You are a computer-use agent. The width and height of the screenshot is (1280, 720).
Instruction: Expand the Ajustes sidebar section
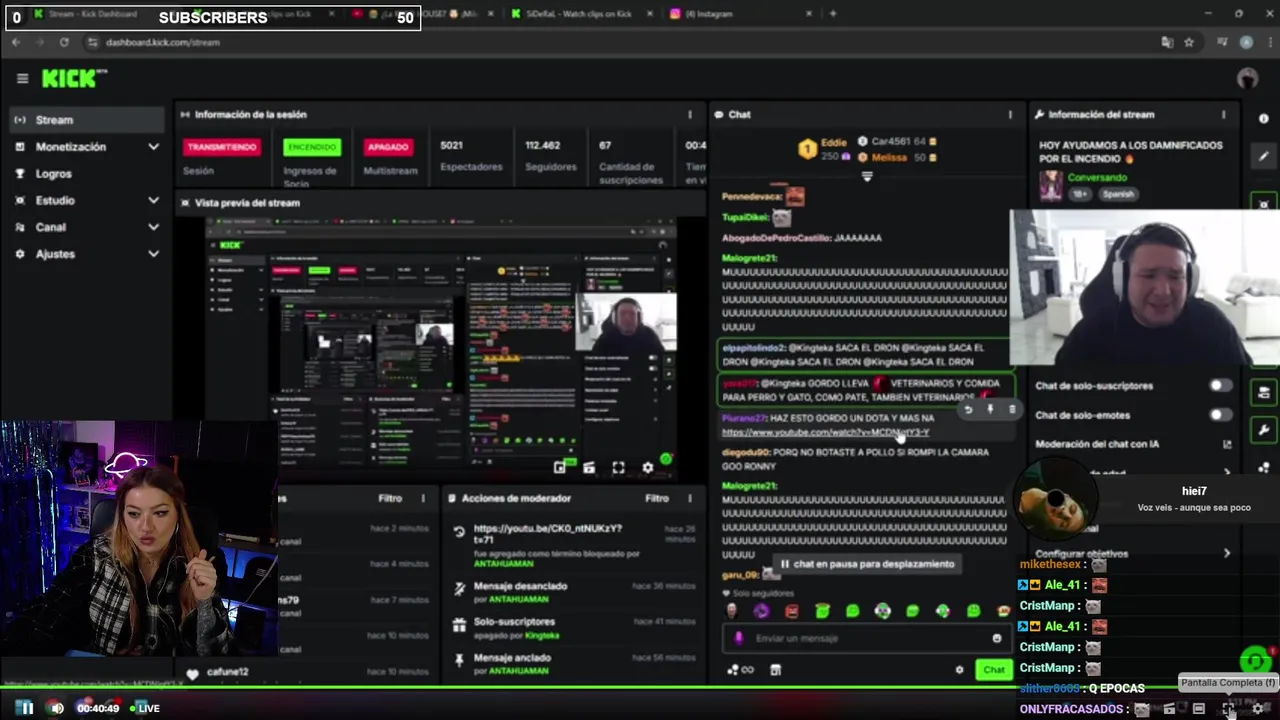click(153, 254)
